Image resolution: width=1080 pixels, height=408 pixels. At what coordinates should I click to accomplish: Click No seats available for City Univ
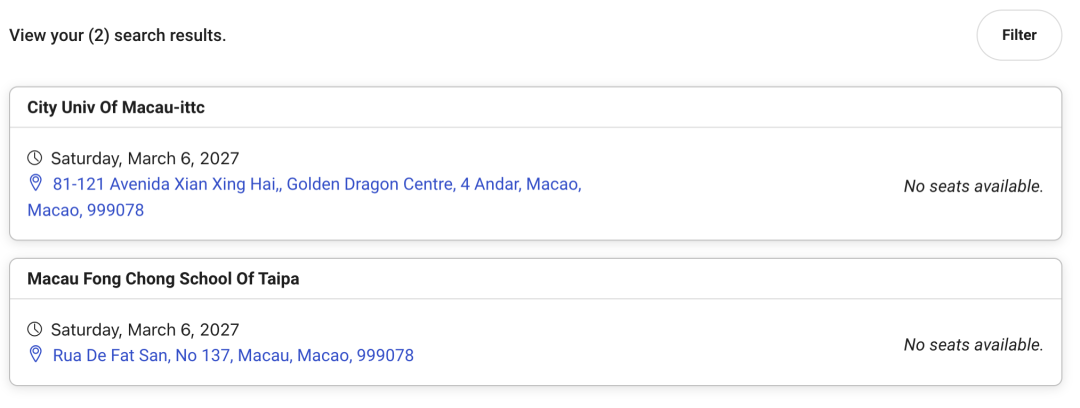(x=973, y=186)
